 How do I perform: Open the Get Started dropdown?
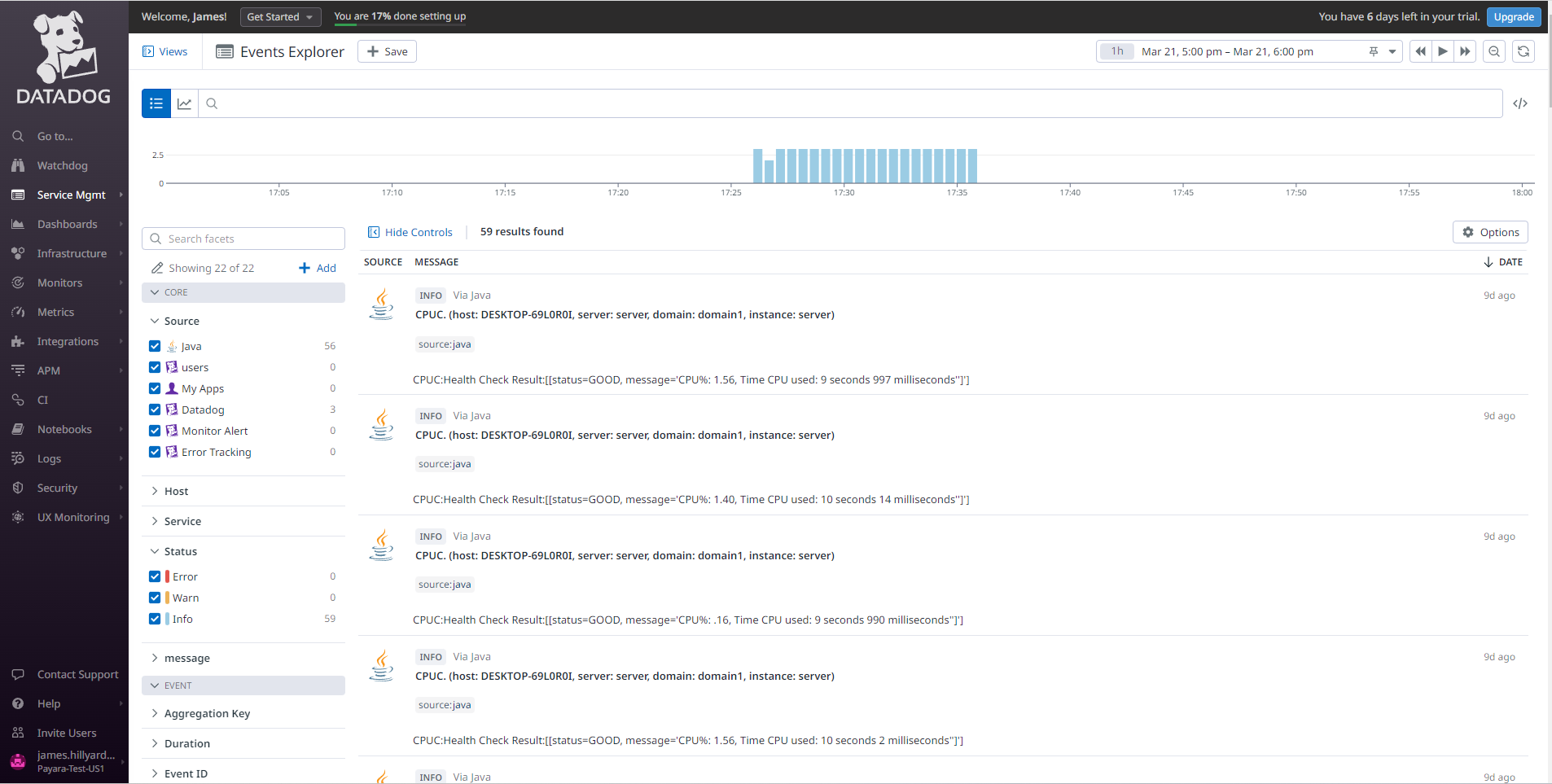(x=280, y=16)
